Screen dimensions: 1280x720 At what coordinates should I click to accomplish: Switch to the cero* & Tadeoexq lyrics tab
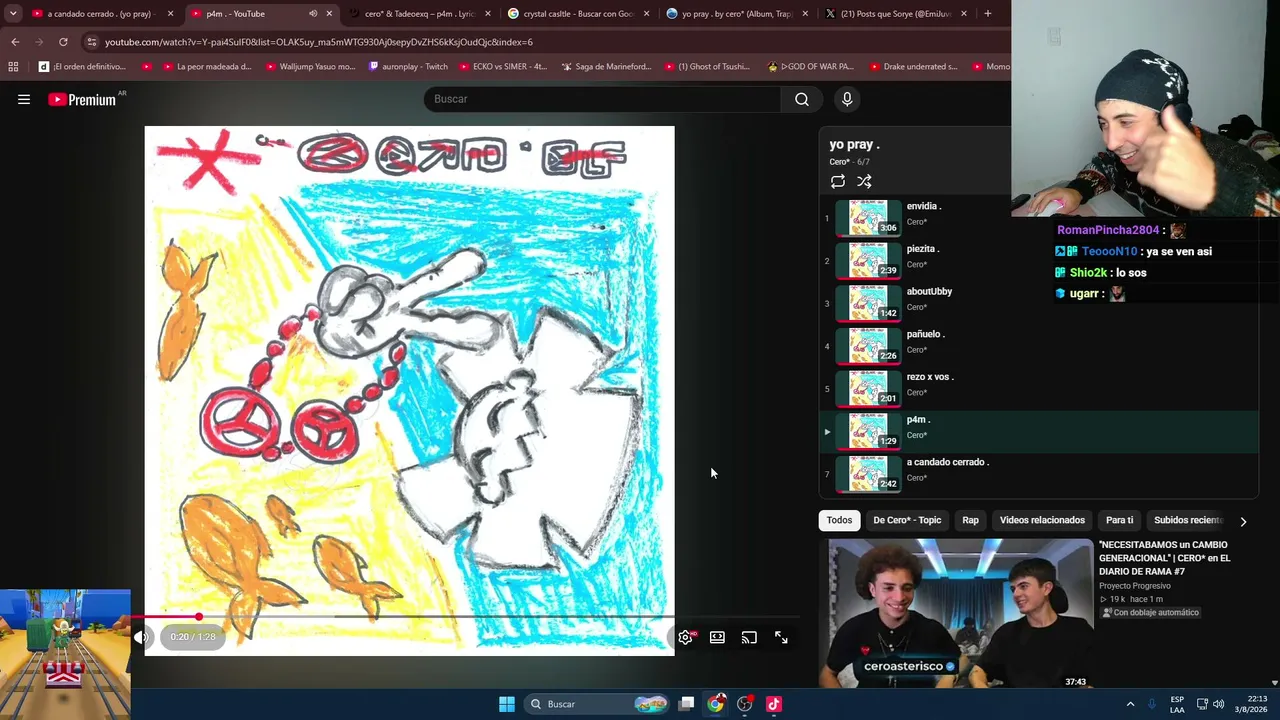pos(420,14)
